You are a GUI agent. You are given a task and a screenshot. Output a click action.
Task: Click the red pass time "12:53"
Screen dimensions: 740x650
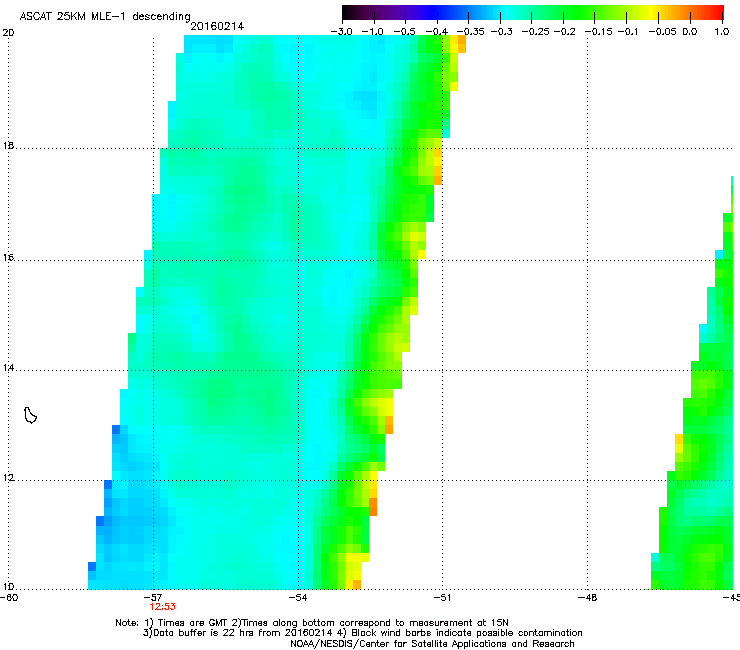tap(162, 607)
